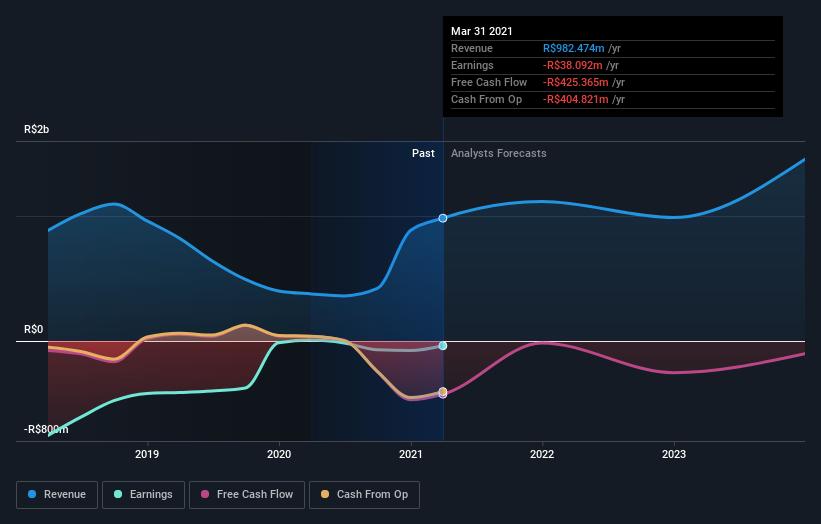Screen dimensions: 821x524
Task: Click the -R$404.821m cash from op value
Action: click(575, 99)
